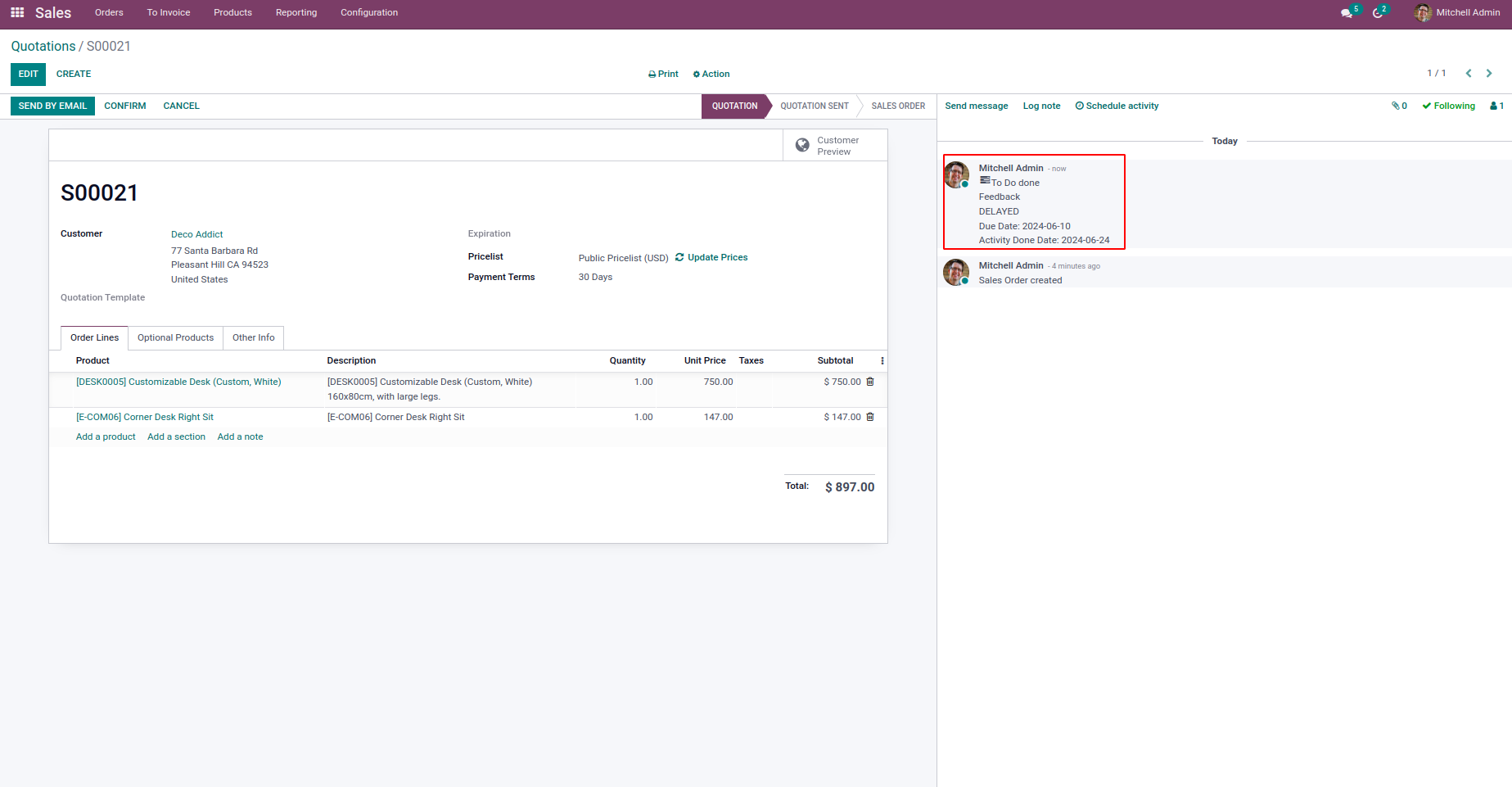Select the QUOTATION status stage
The image size is (1512, 787).
pos(734,106)
